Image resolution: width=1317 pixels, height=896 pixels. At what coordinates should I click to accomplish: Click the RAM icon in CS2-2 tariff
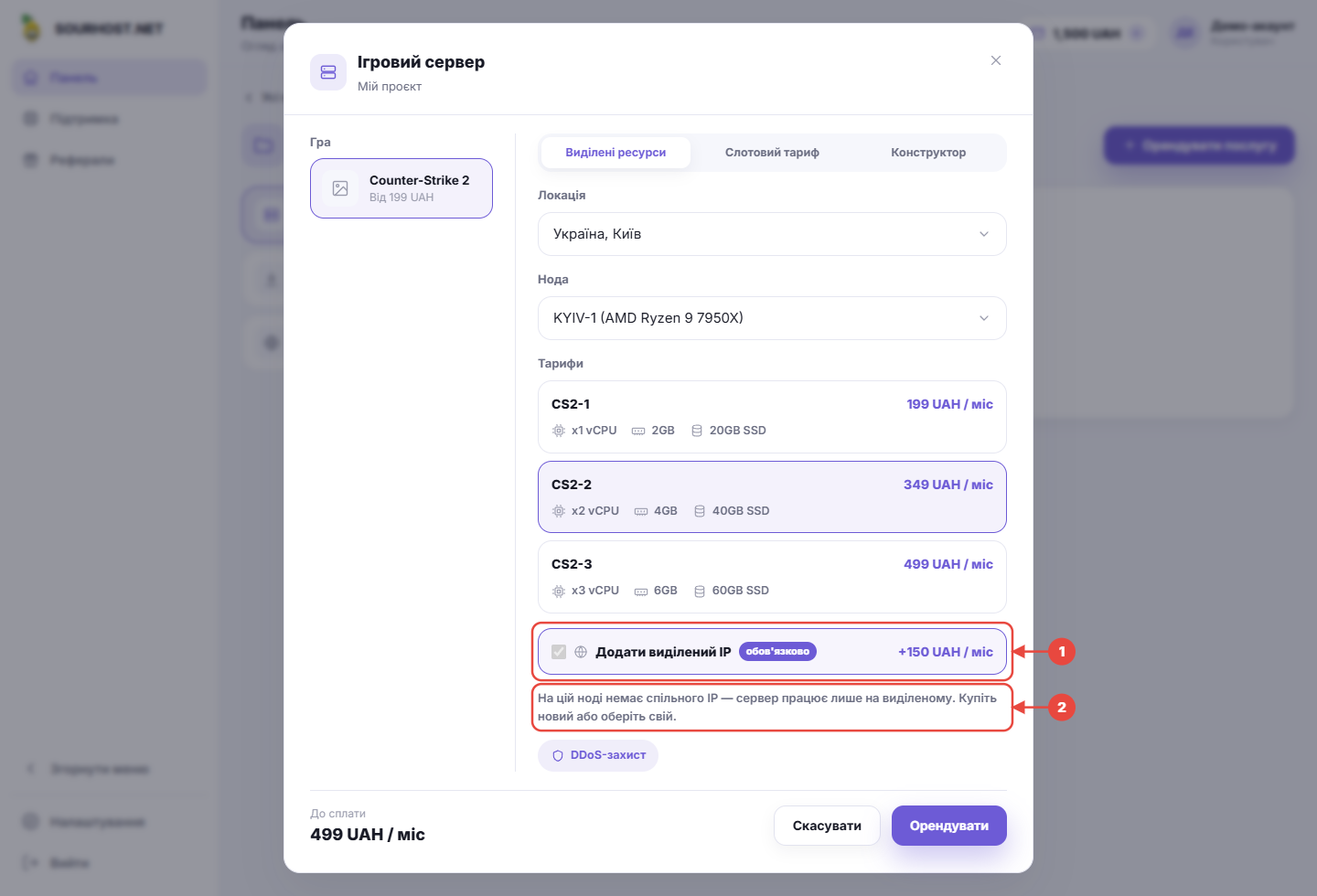tap(641, 512)
